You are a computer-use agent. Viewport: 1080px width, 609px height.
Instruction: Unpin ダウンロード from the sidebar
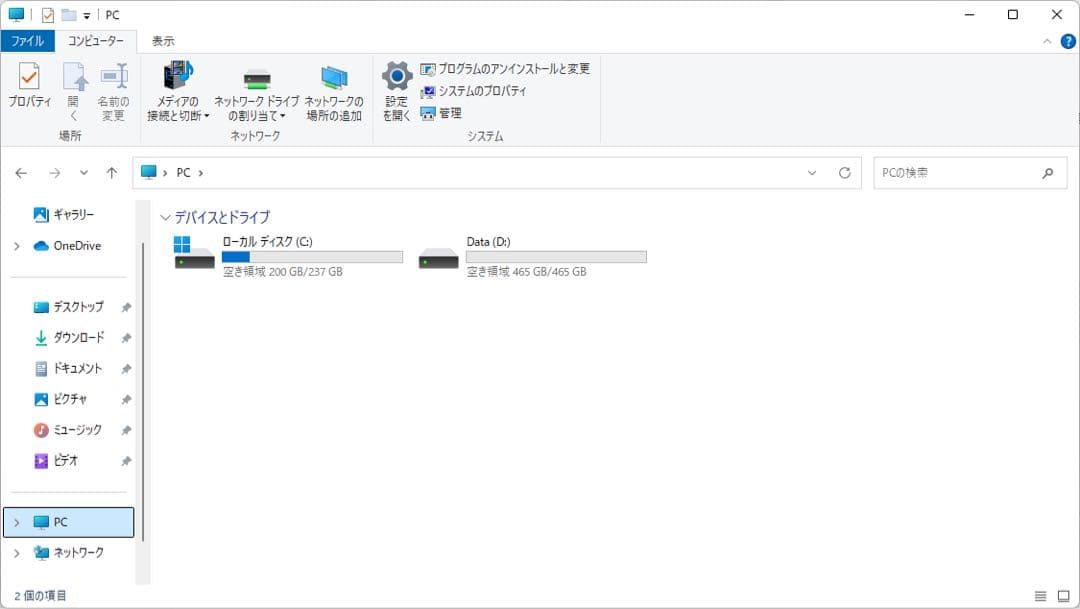(x=126, y=338)
